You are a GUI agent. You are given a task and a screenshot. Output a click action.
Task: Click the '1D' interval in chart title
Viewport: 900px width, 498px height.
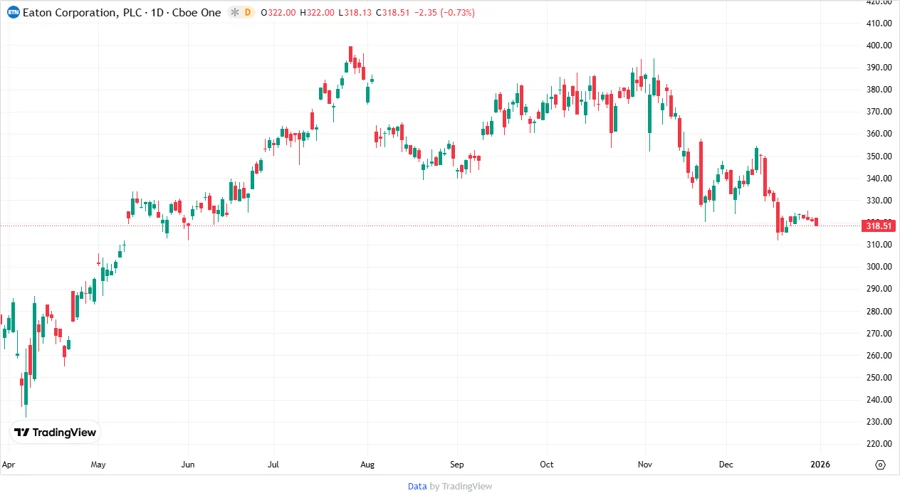click(x=157, y=13)
